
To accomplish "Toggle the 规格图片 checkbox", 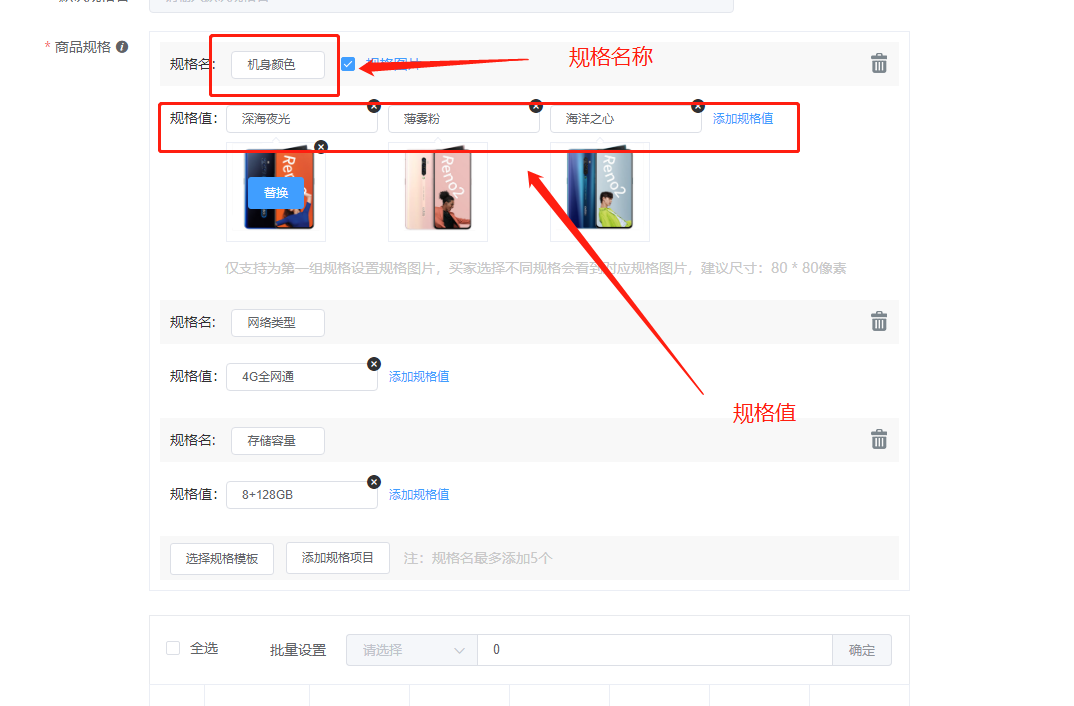I will tap(348, 64).
